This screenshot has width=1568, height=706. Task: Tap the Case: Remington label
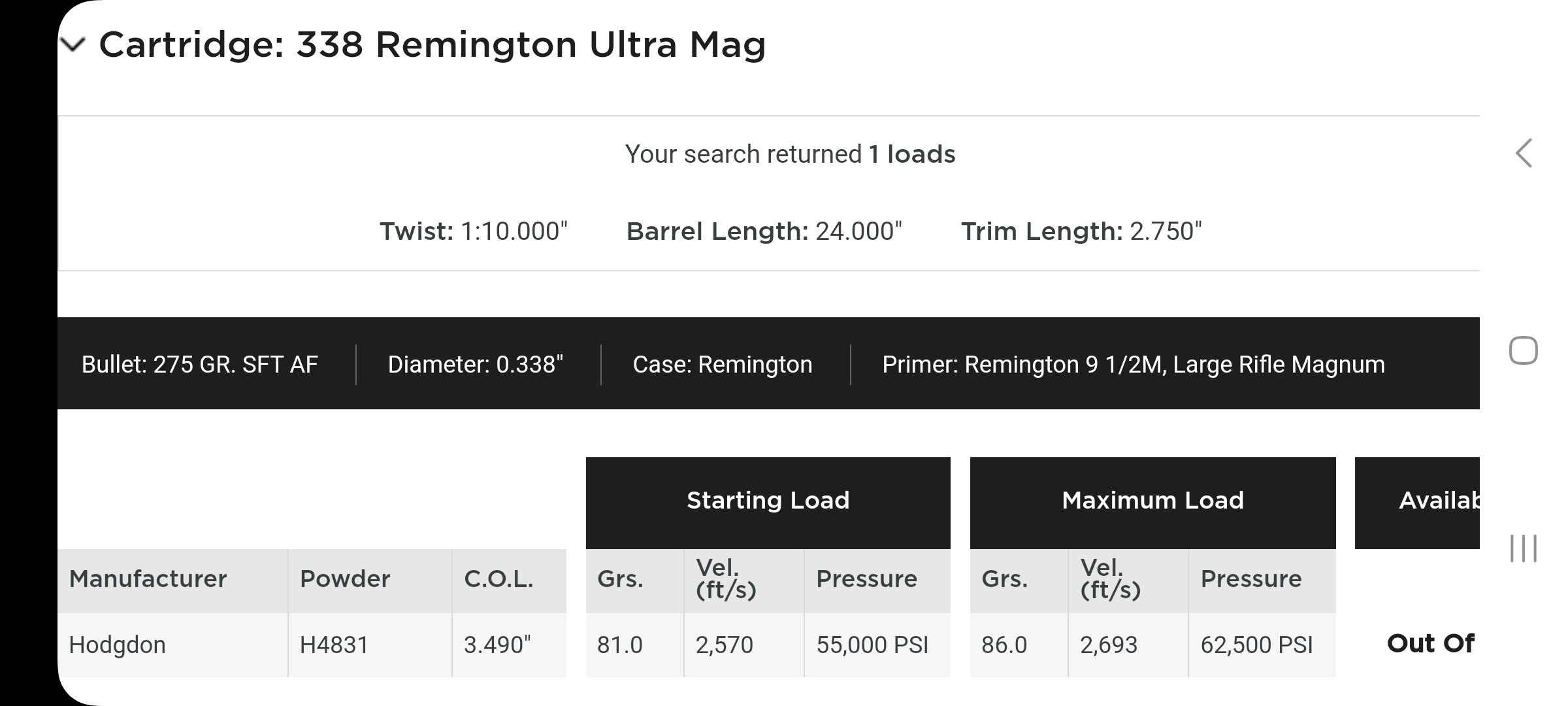[723, 365]
